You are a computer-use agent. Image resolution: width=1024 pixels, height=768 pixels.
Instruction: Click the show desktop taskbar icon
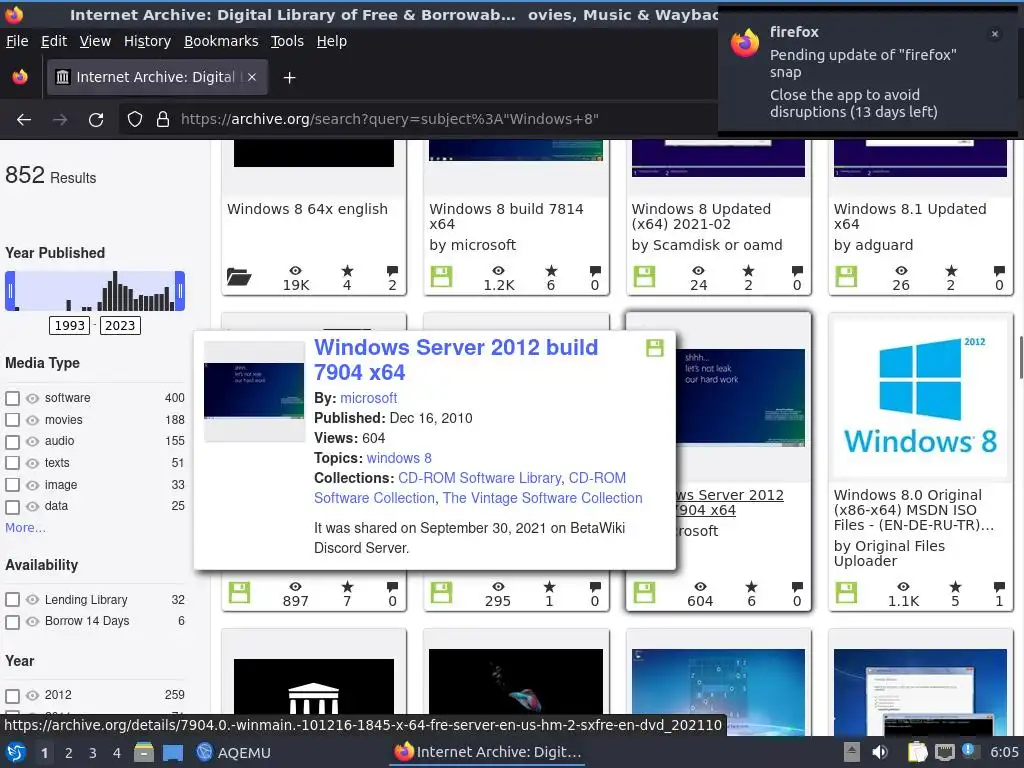tap(173, 752)
